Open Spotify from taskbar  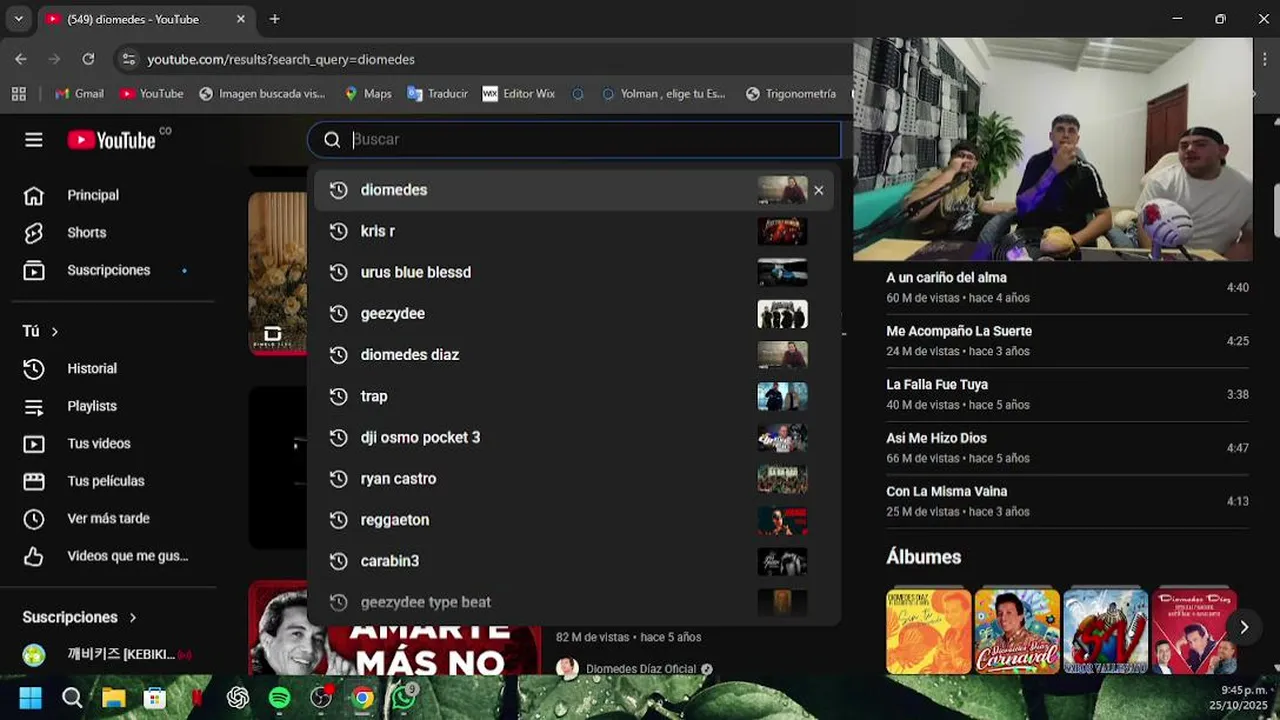(x=280, y=698)
